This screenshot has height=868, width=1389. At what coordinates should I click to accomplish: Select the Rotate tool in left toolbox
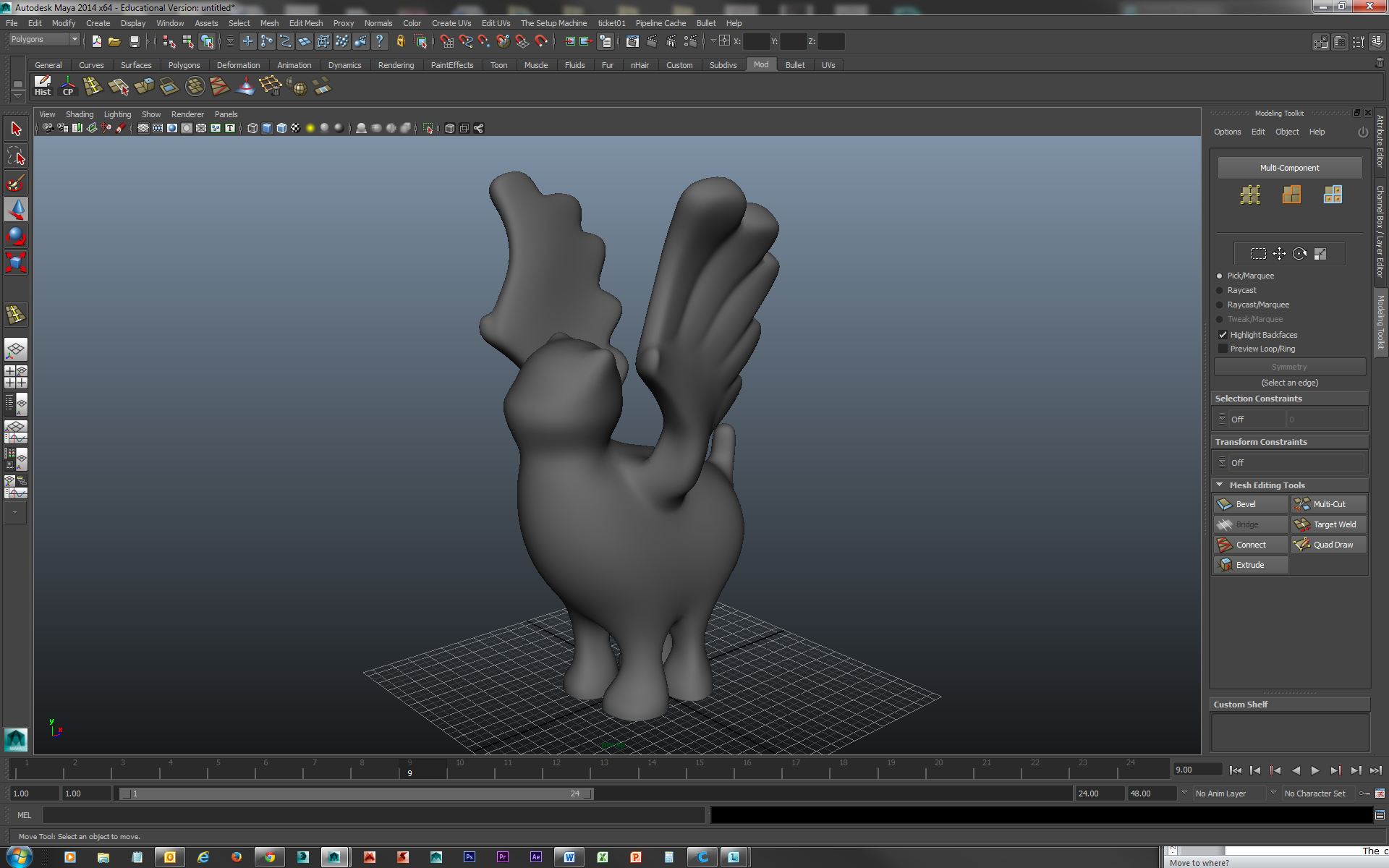[x=16, y=236]
